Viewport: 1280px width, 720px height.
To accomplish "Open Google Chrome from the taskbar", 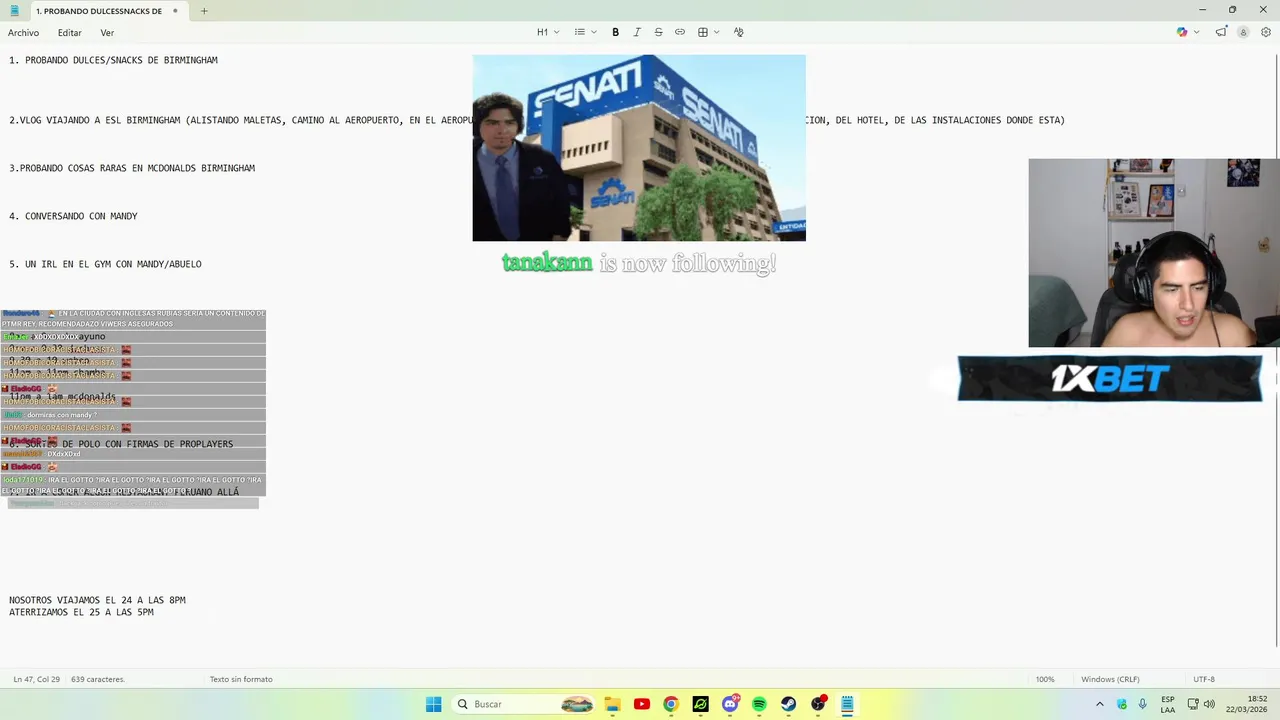I will tap(671, 704).
